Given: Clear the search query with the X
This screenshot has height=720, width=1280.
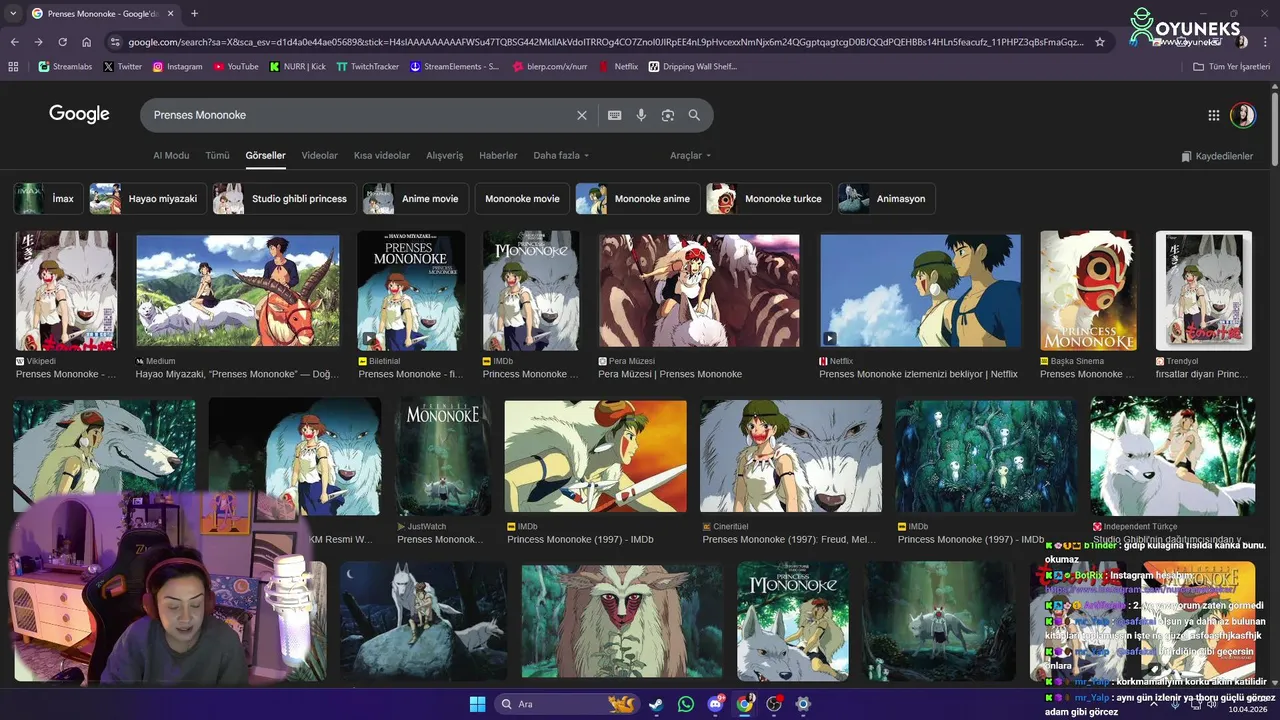Looking at the screenshot, I should (582, 115).
